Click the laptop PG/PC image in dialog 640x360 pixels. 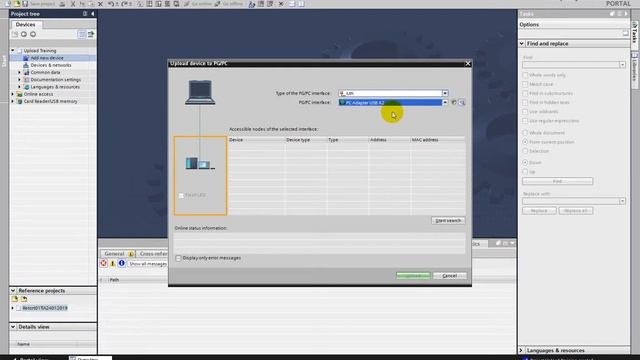(x=200, y=93)
